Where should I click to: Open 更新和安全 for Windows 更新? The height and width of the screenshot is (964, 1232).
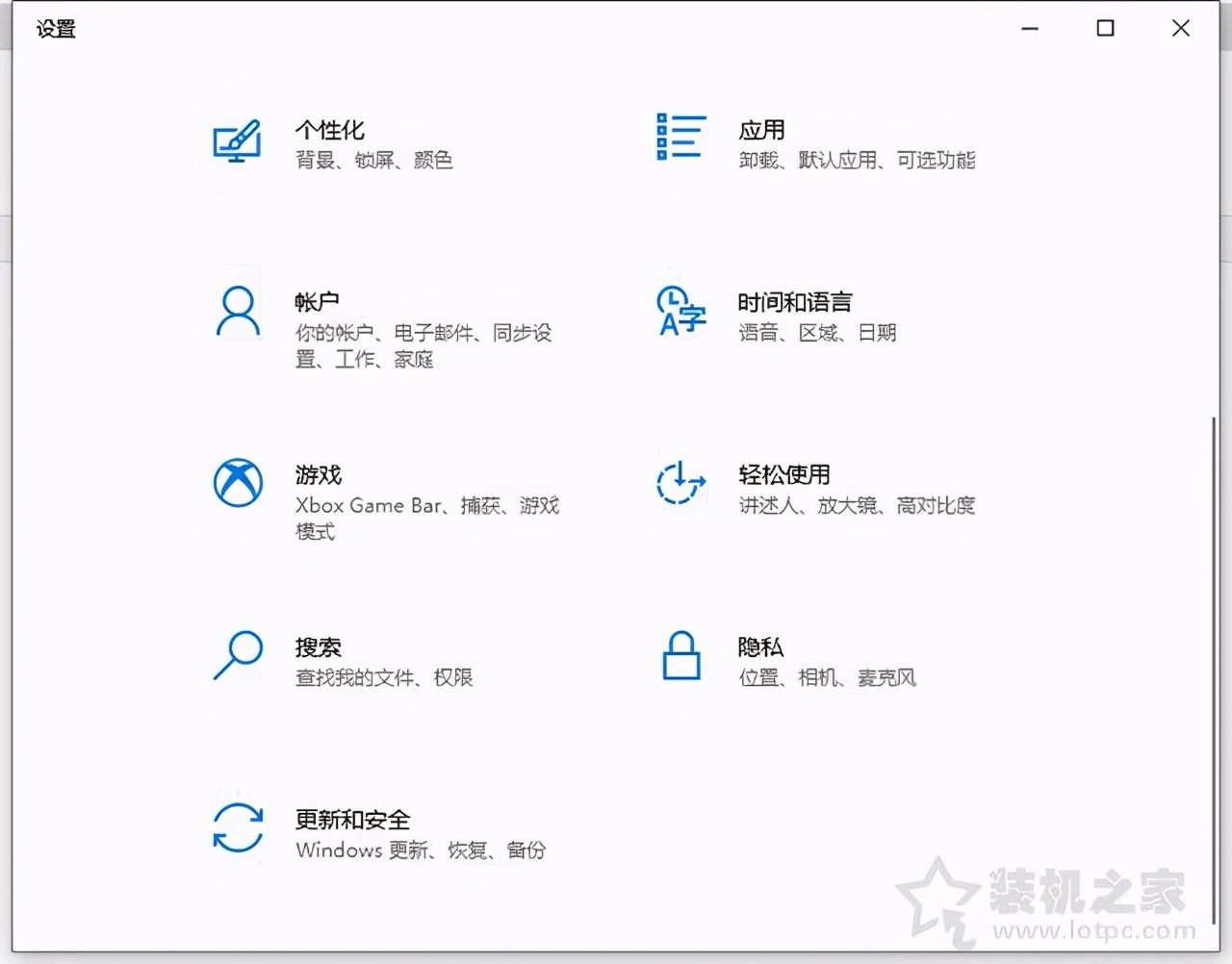coord(353,821)
